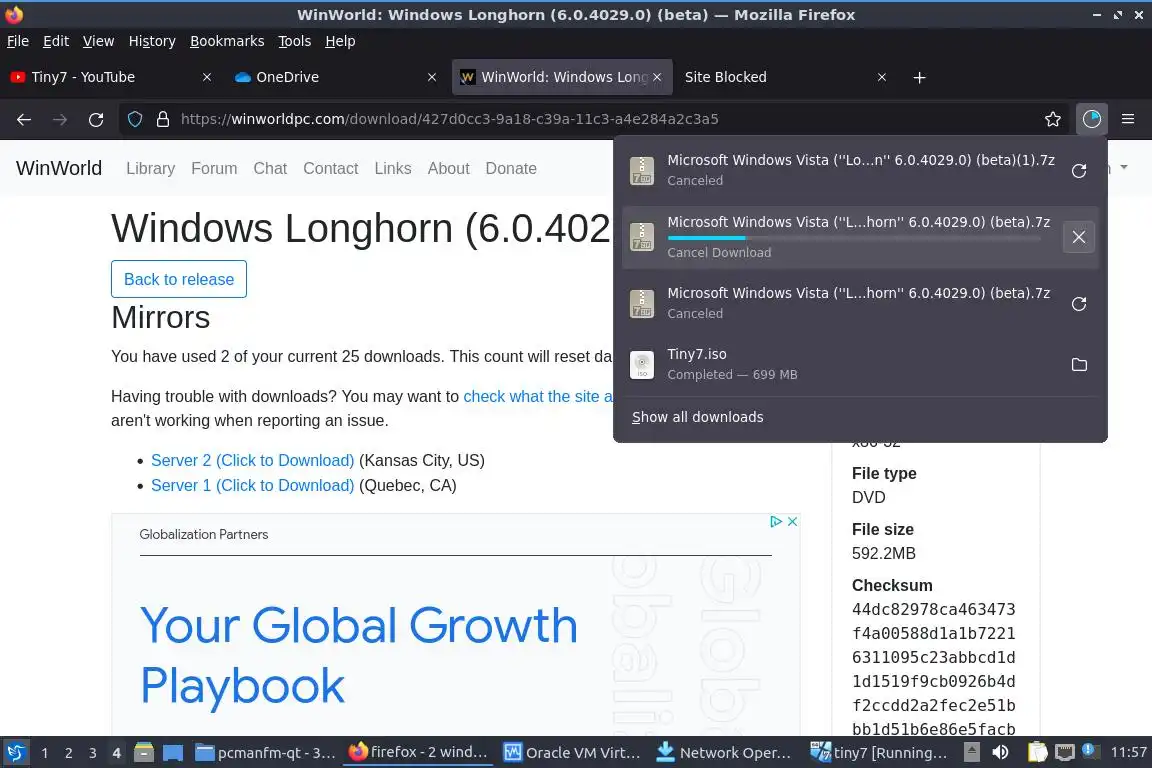Image resolution: width=1152 pixels, height=768 pixels.
Task: Bookmark this page with the star icon
Action: (x=1053, y=119)
